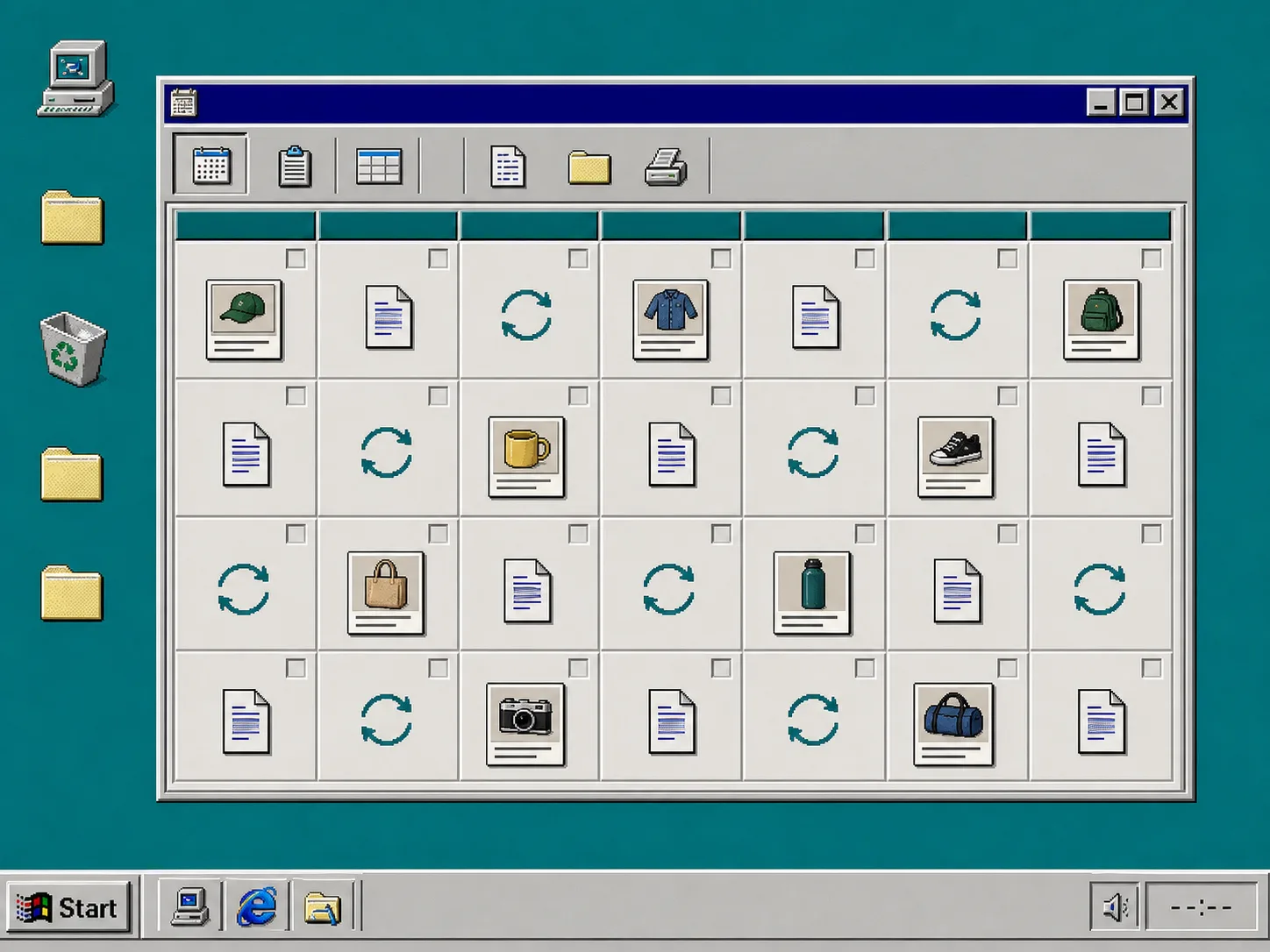The height and width of the screenshot is (952, 1270).
Task: Open the green cap product card
Action: (x=244, y=319)
